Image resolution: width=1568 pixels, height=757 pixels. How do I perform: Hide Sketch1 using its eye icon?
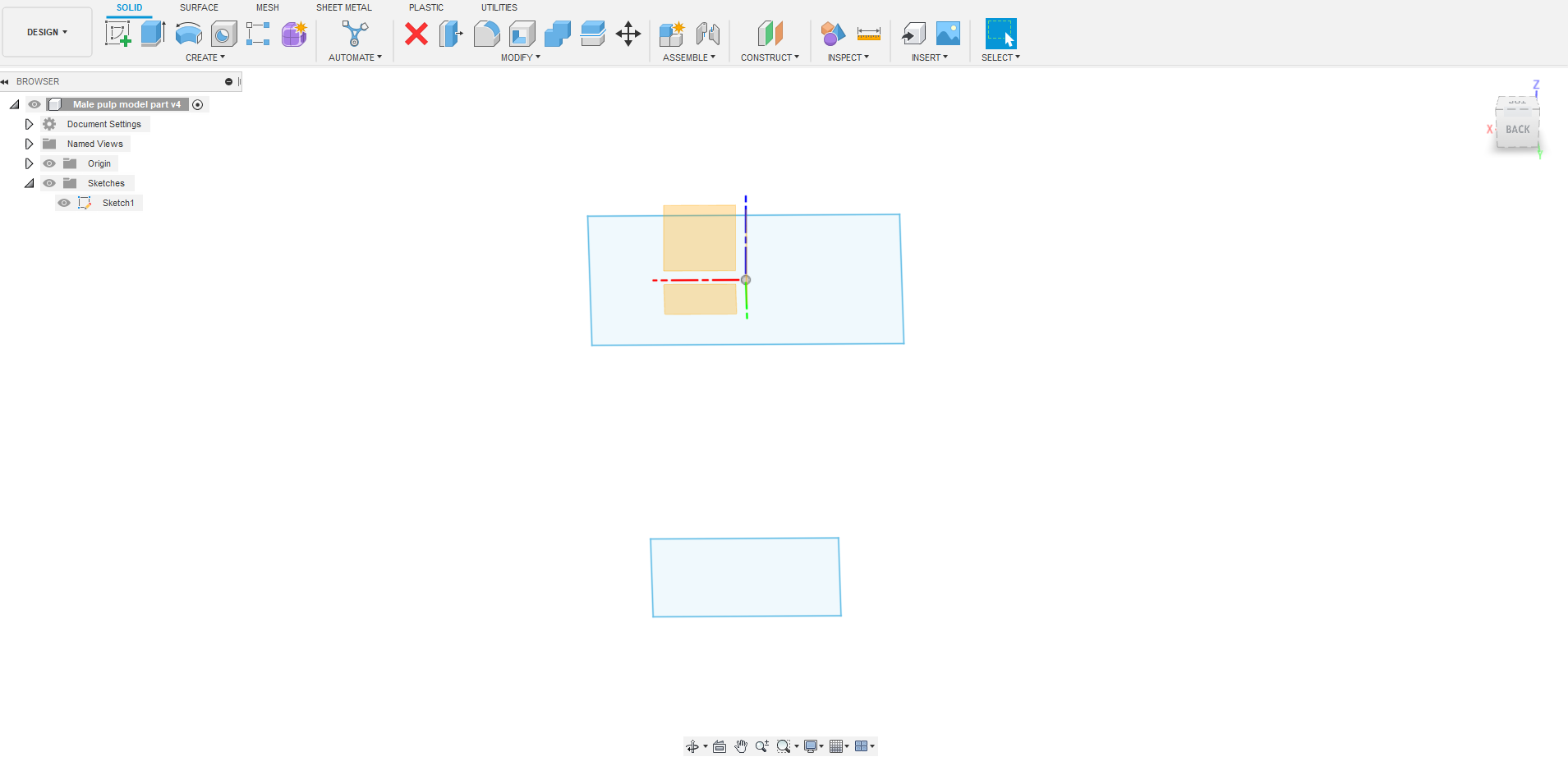pyautogui.click(x=64, y=203)
